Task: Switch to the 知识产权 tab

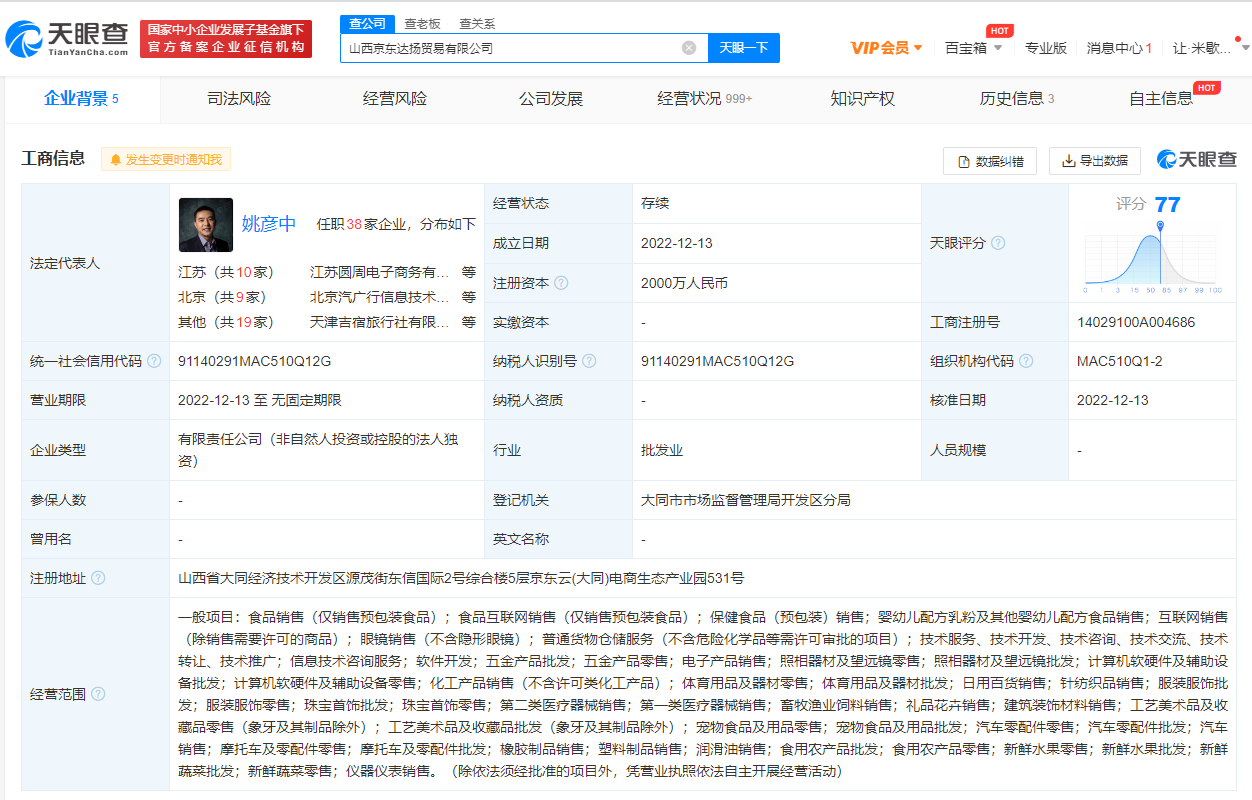Action: [x=863, y=99]
